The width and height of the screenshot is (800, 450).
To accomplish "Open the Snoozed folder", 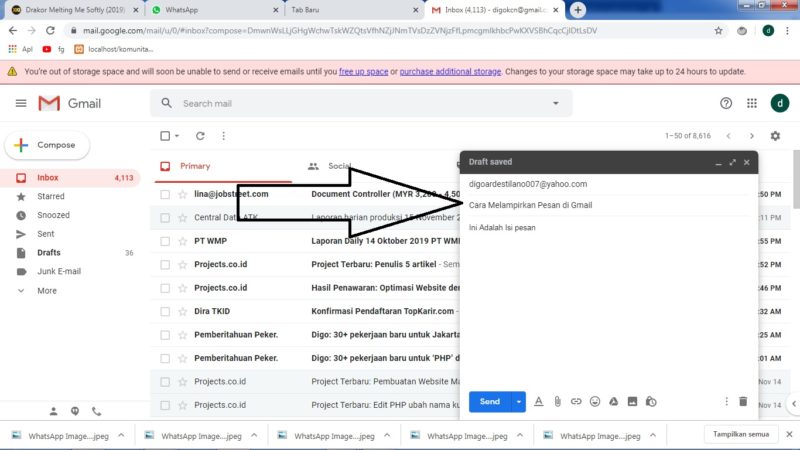I will click(53, 215).
